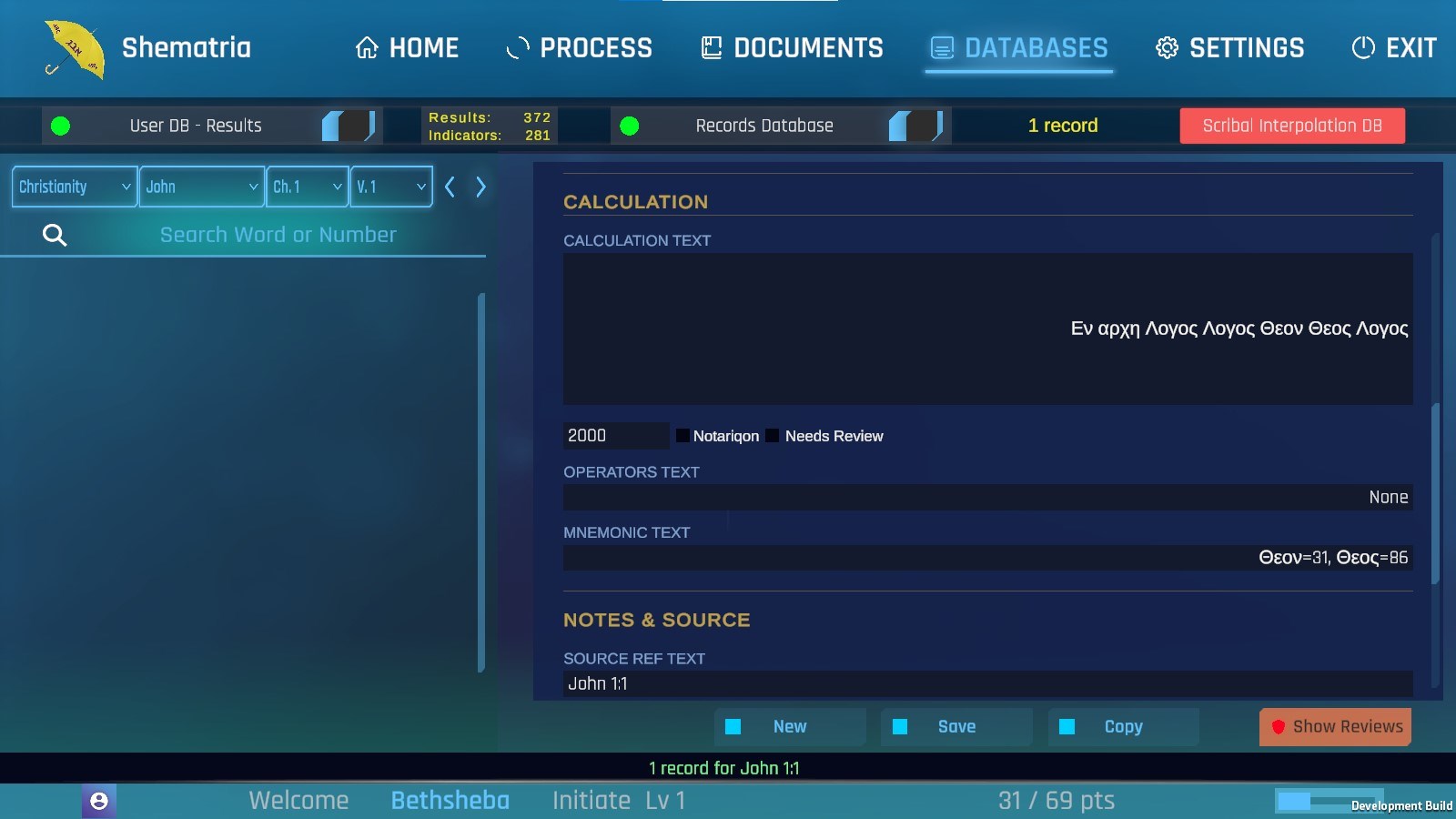Click the cyan square on Save button
Viewport: 1456px width, 819px height.
[x=900, y=726]
